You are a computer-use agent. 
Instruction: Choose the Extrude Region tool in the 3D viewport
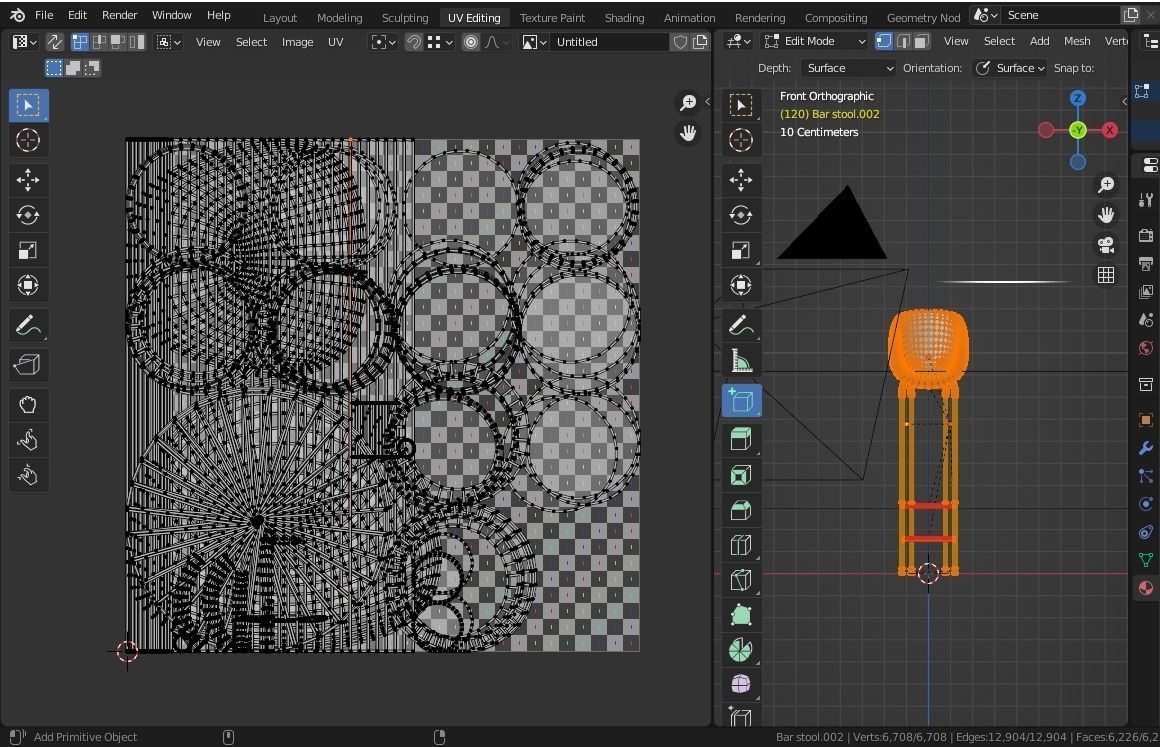741,439
